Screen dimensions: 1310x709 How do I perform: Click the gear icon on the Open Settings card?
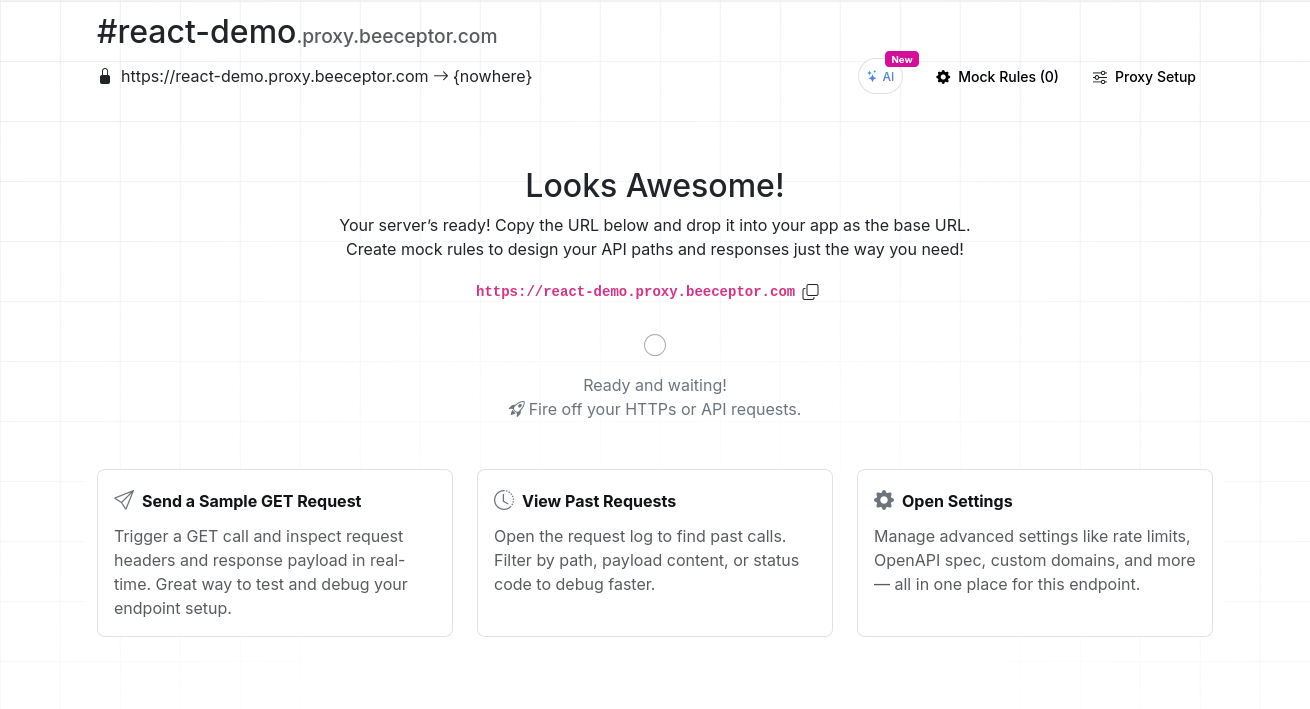[x=883, y=499]
